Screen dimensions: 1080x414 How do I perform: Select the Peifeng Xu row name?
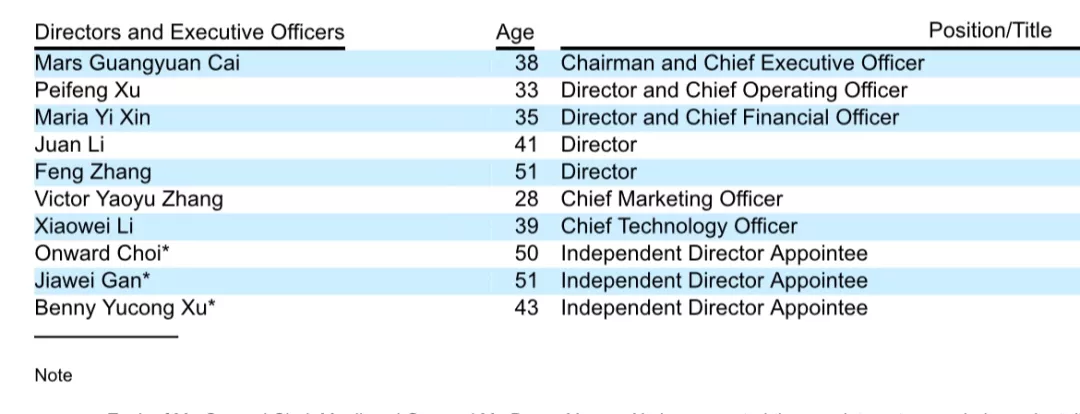click(x=87, y=90)
